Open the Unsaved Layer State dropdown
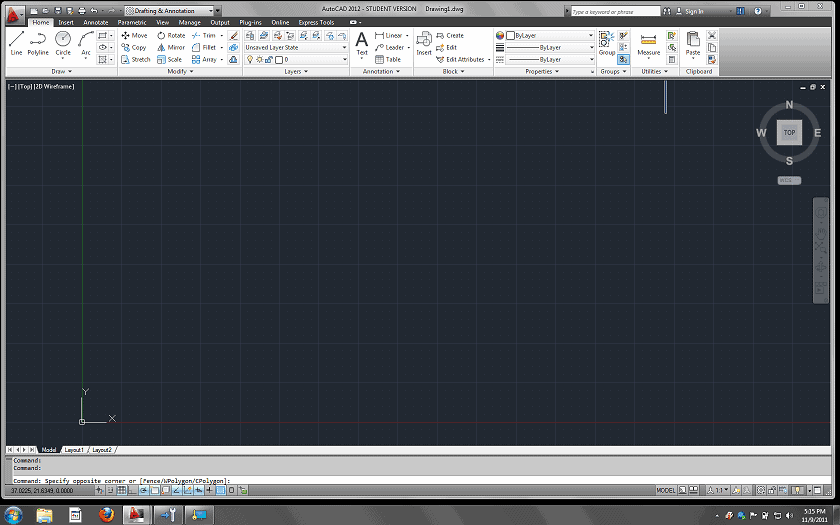The image size is (840, 525). click(296, 47)
